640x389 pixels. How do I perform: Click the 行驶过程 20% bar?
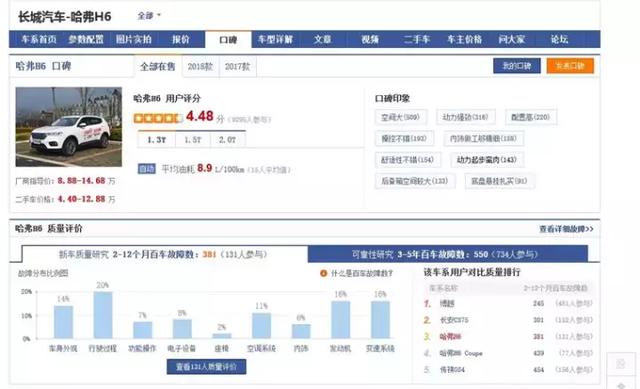coord(103,315)
